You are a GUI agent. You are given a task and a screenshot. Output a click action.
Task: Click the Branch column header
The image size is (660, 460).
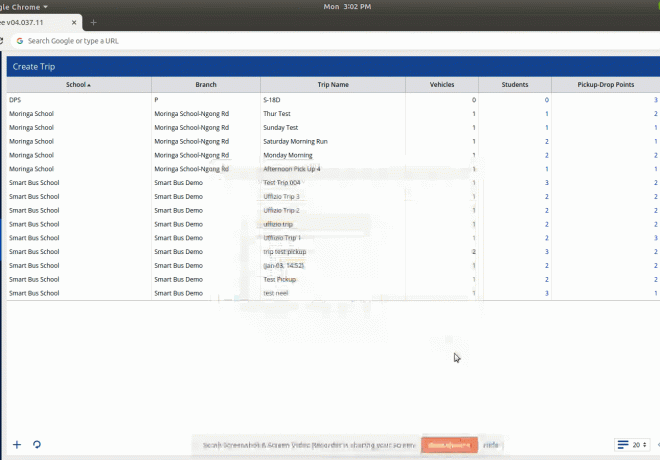point(206,85)
